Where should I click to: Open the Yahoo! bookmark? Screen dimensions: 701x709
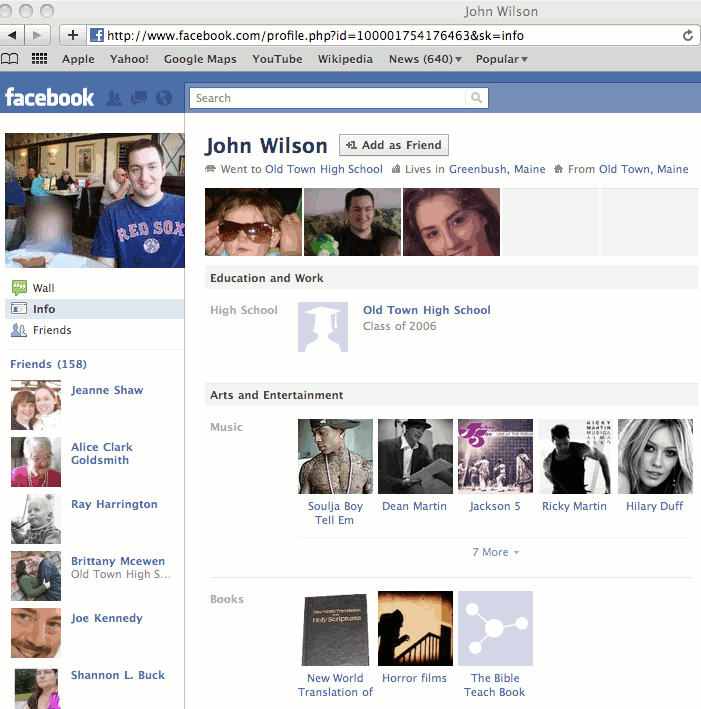click(129, 59)
